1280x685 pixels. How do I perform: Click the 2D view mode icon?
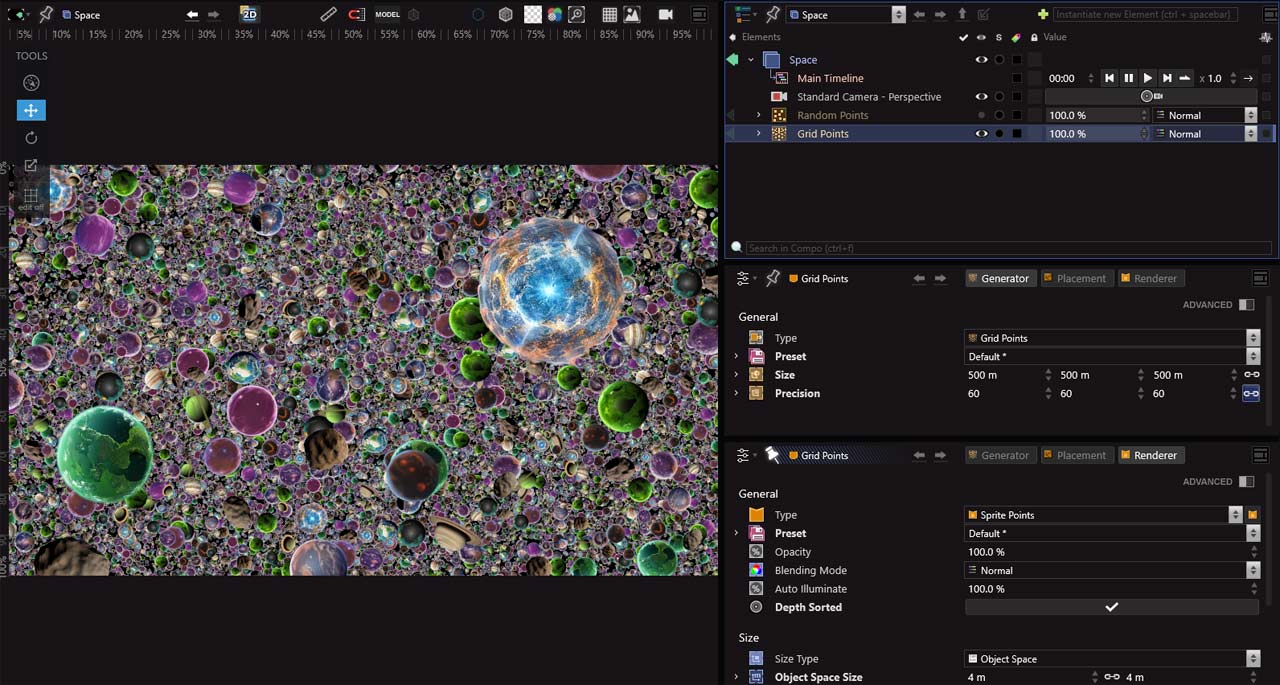click(x=249, y=14)
